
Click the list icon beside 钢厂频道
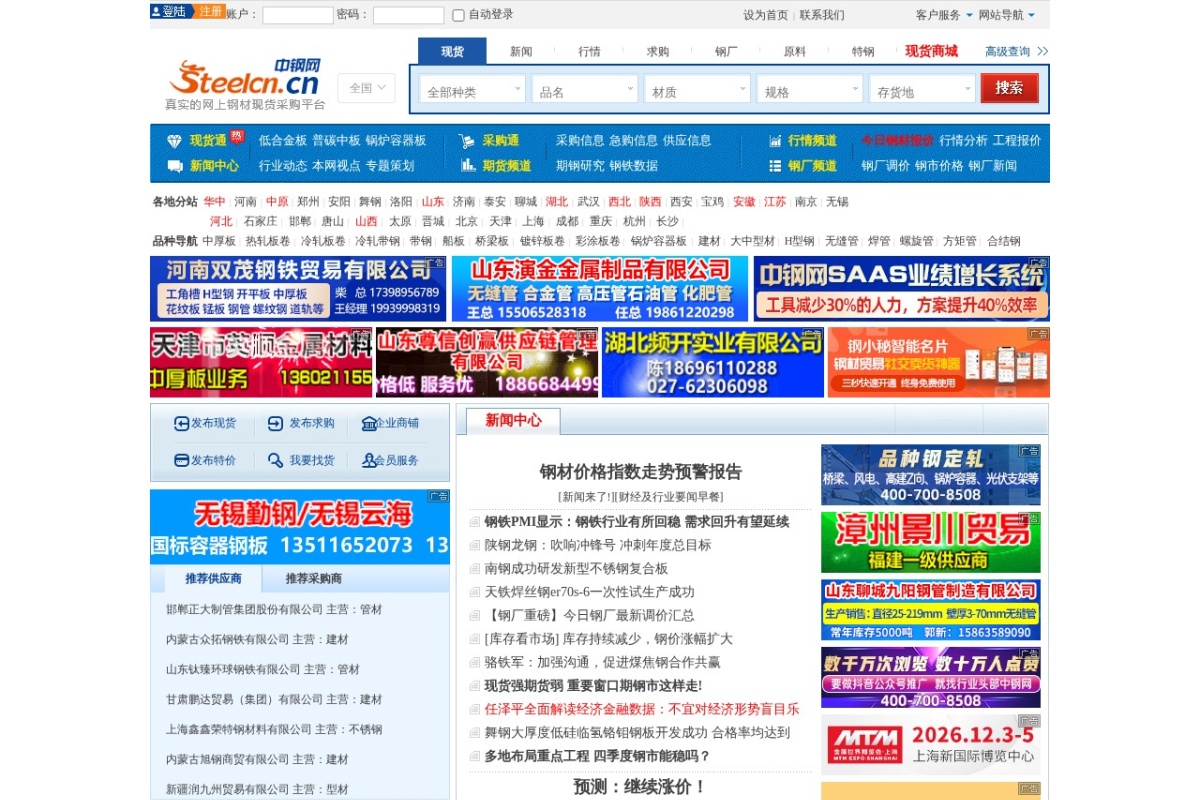pos(775,166)
